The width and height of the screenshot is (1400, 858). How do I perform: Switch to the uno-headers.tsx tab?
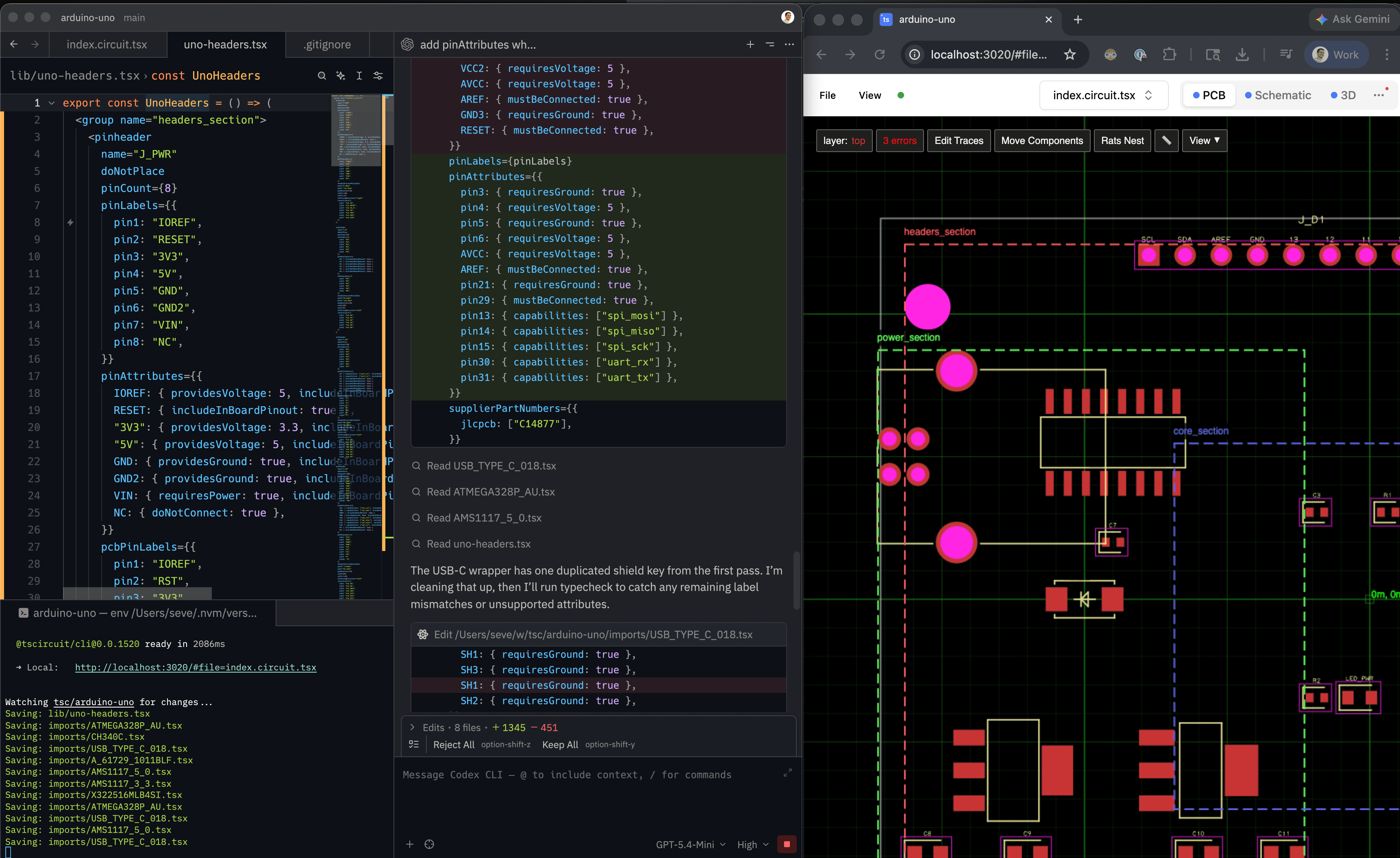click(x=225, y=44)
